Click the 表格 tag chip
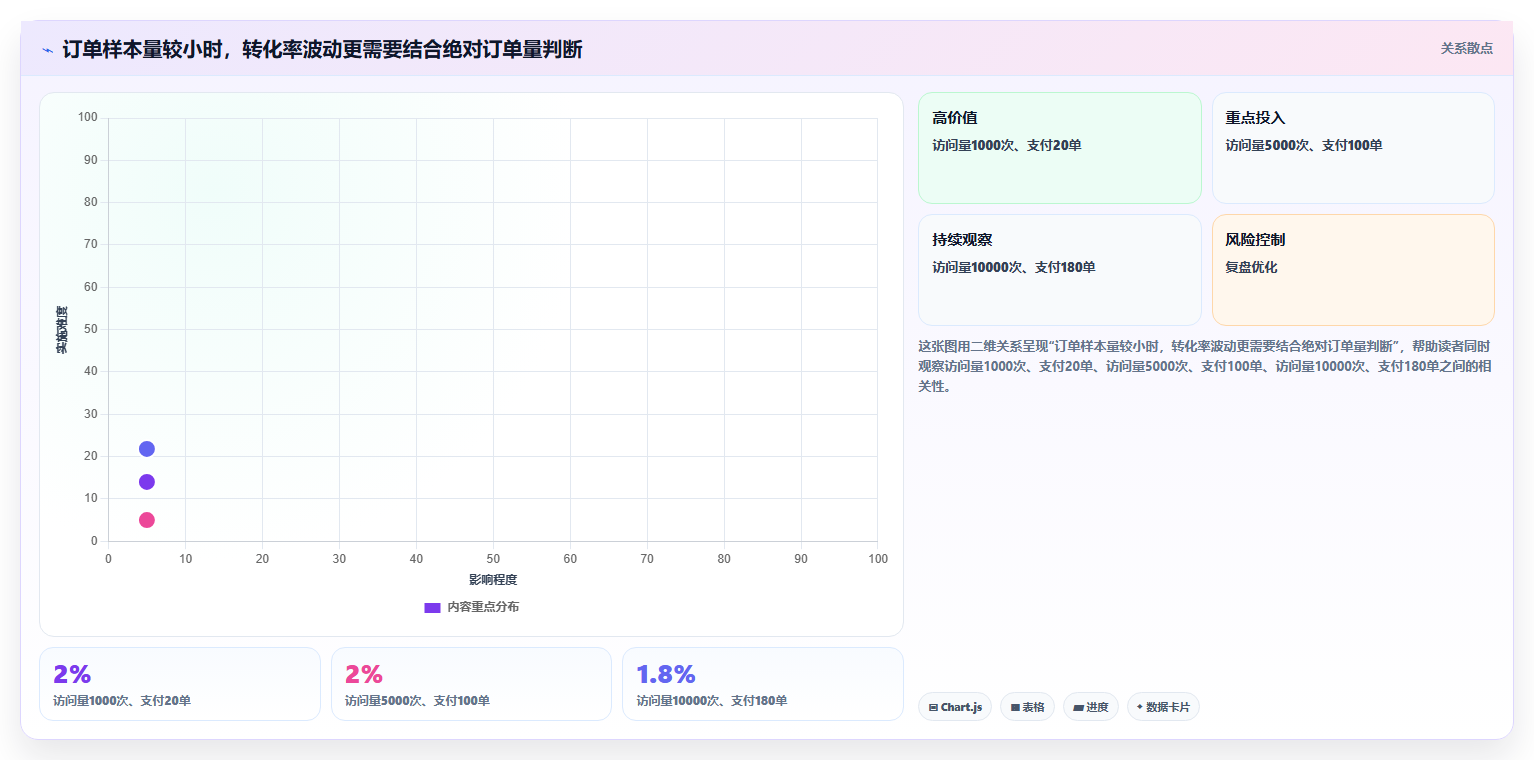The height and width of the screenshot is (760, 1534). pyautogui.click(x=1027, y=707)
